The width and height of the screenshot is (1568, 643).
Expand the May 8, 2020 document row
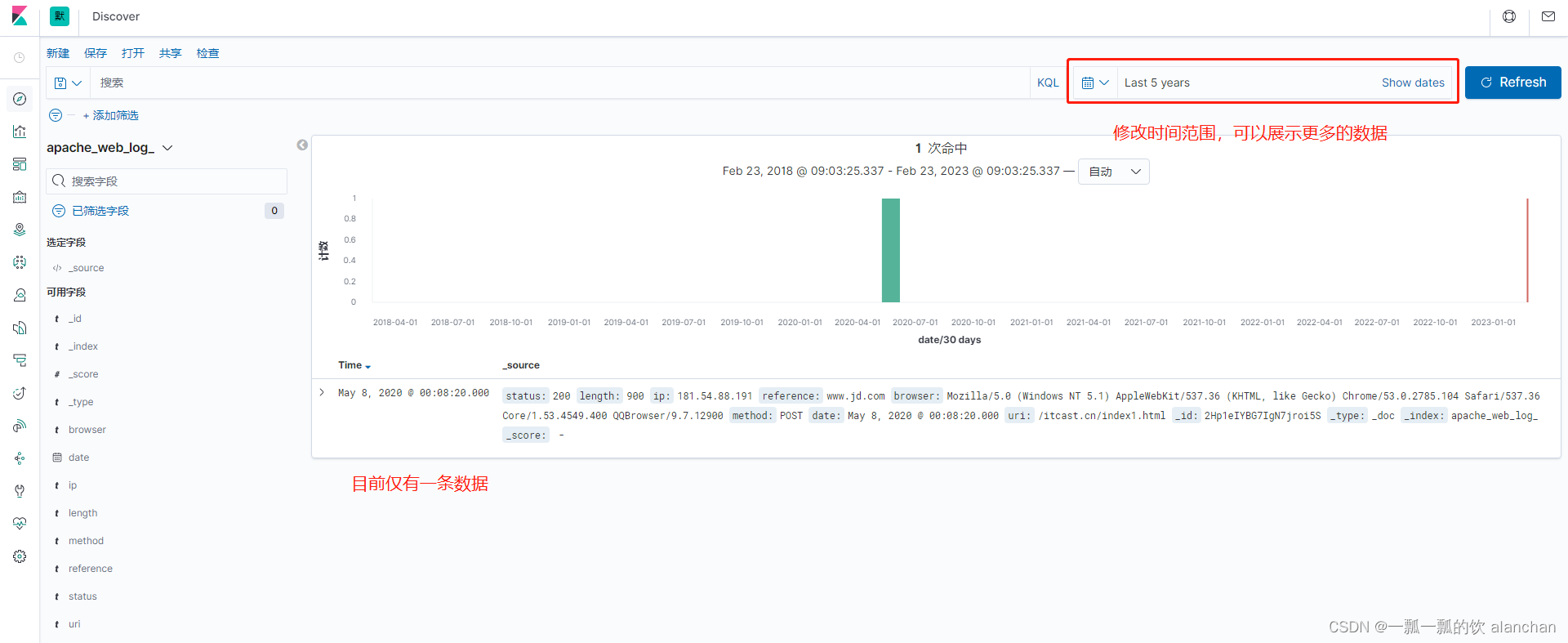[x=322, y=393]
